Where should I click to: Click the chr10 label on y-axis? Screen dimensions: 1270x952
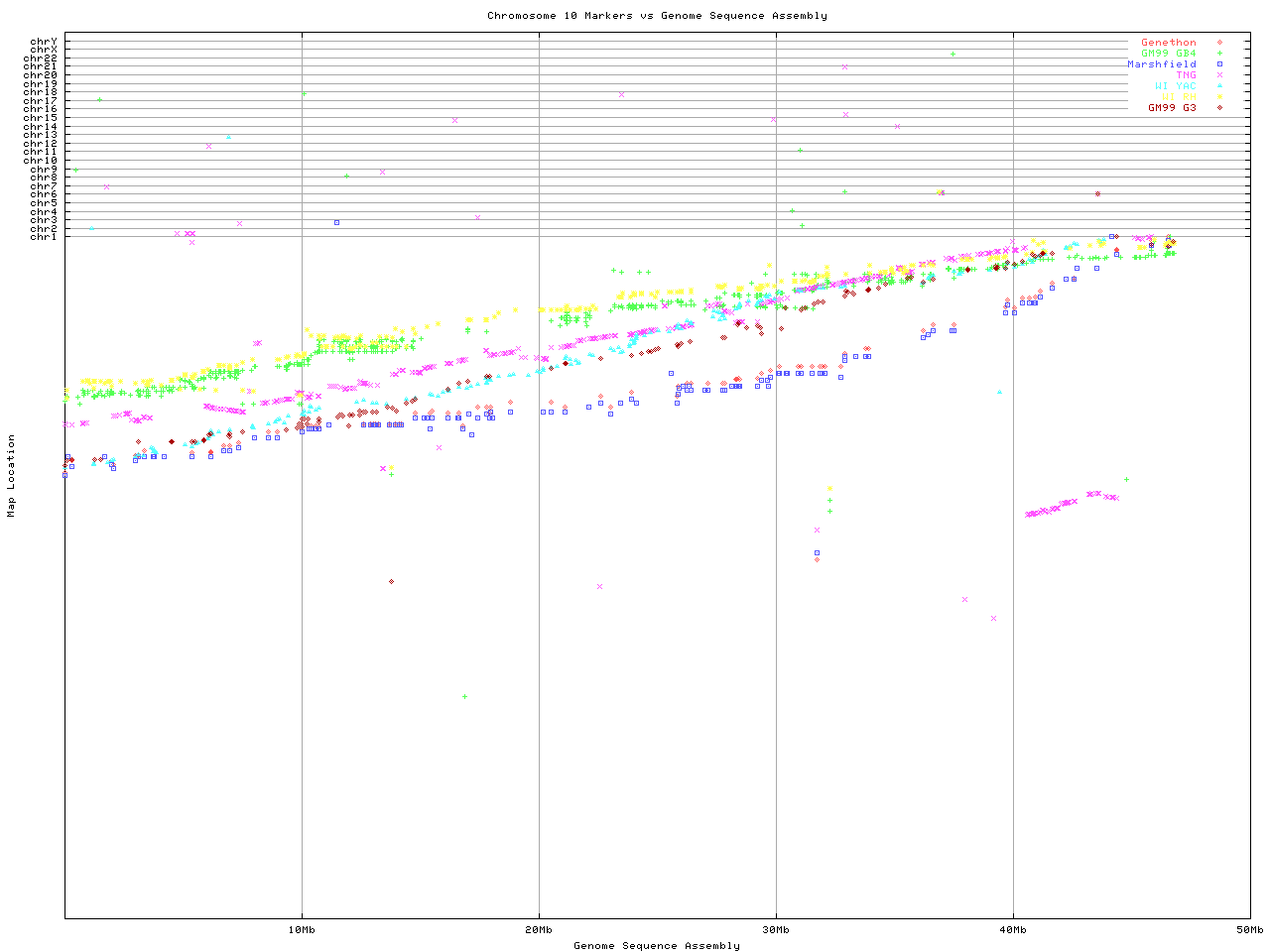[41, 161]
